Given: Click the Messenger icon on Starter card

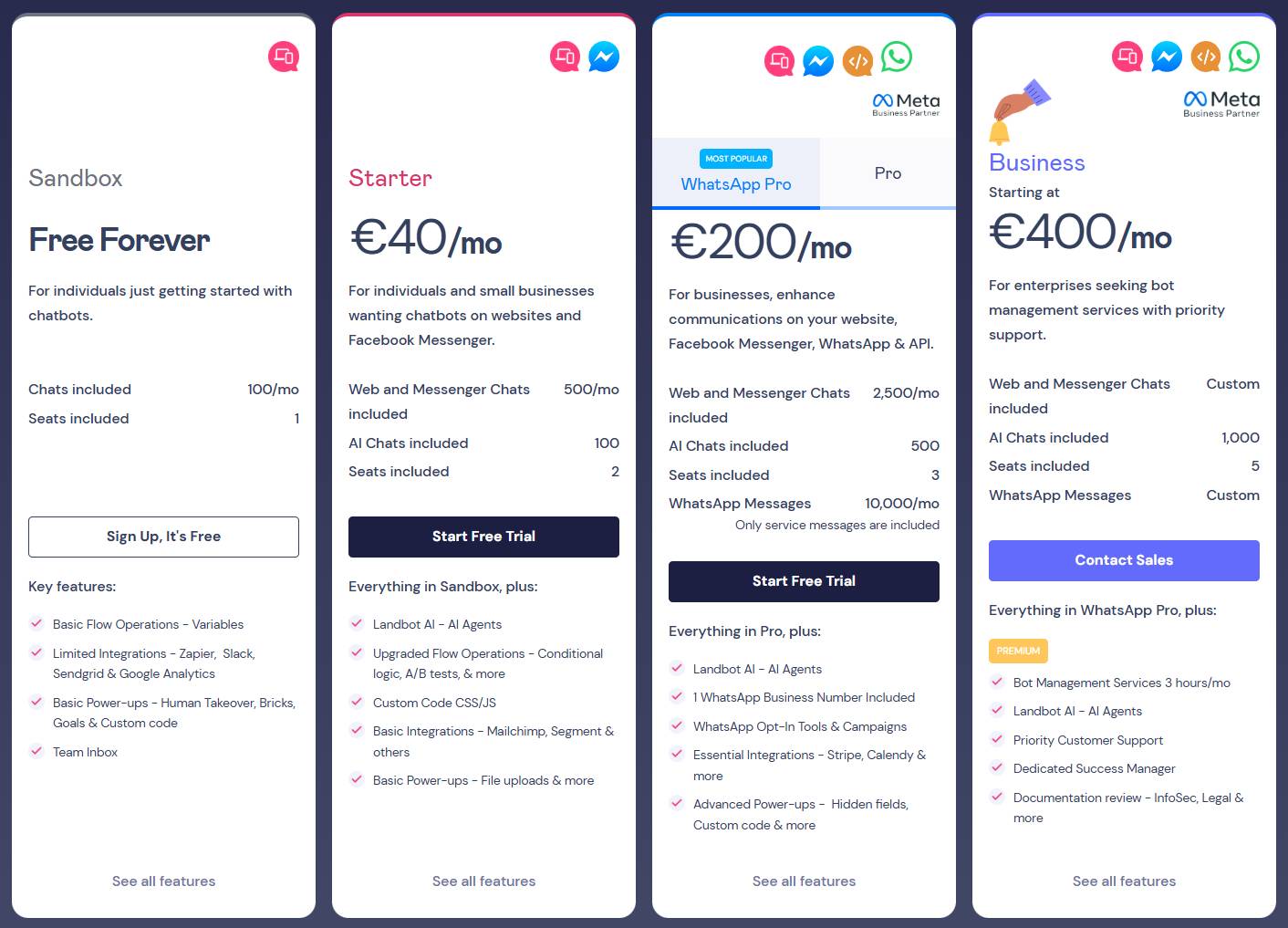Looking at the screenshot, I should pos(605,56).
